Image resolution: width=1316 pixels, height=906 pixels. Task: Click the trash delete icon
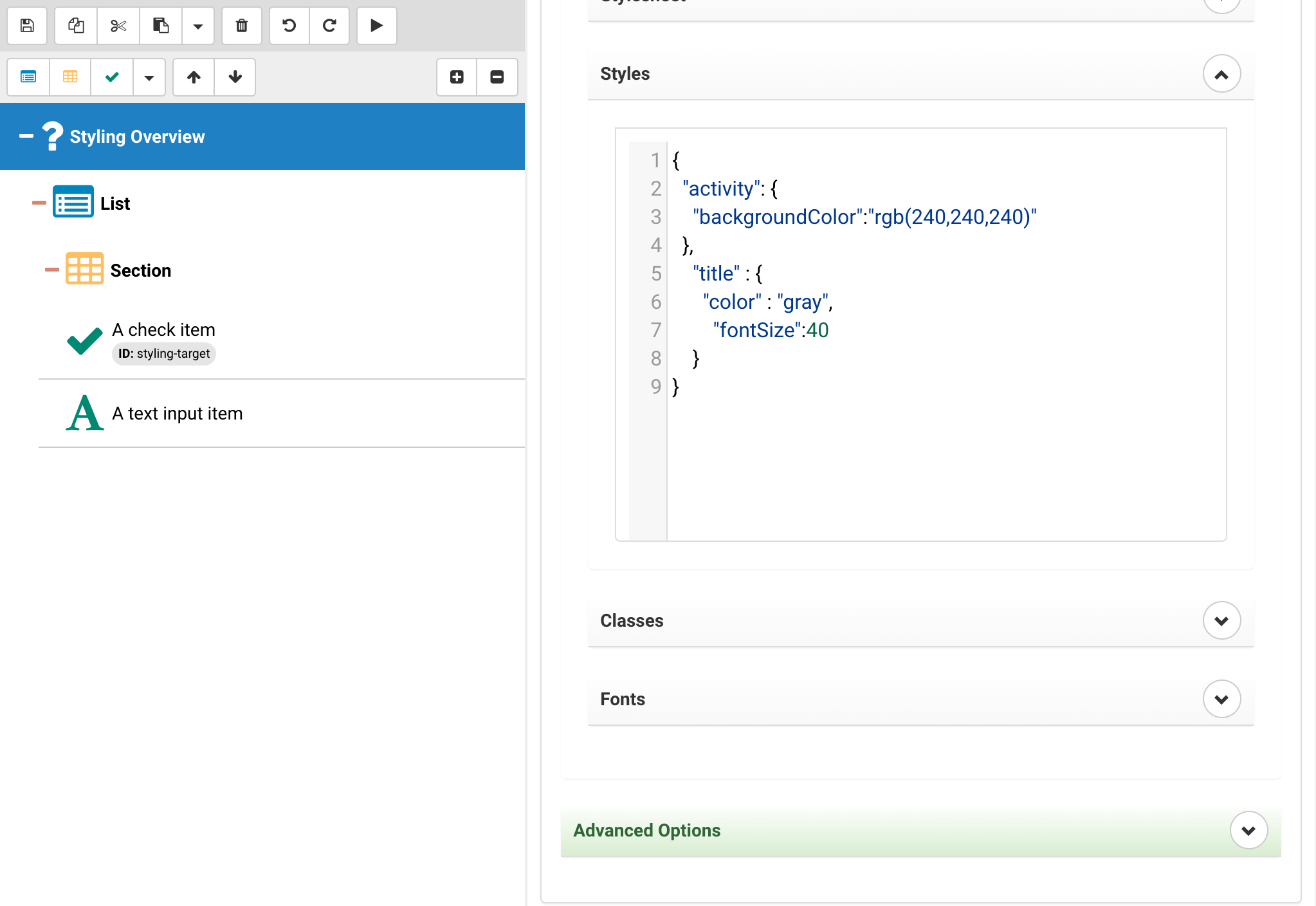coord(242,26)
